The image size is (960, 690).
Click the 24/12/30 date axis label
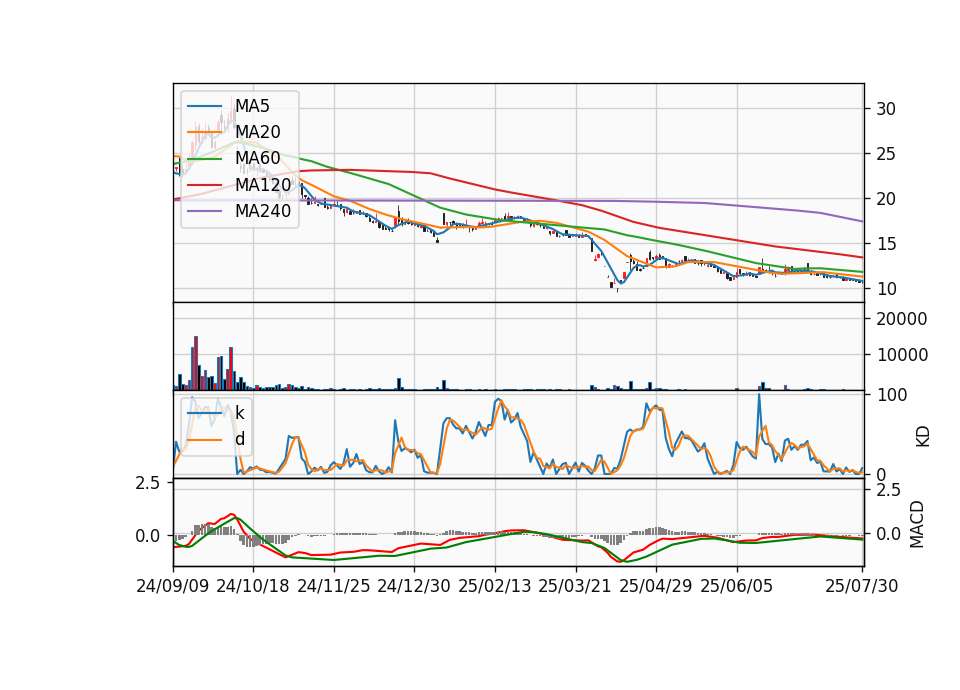tap(414, 586)
